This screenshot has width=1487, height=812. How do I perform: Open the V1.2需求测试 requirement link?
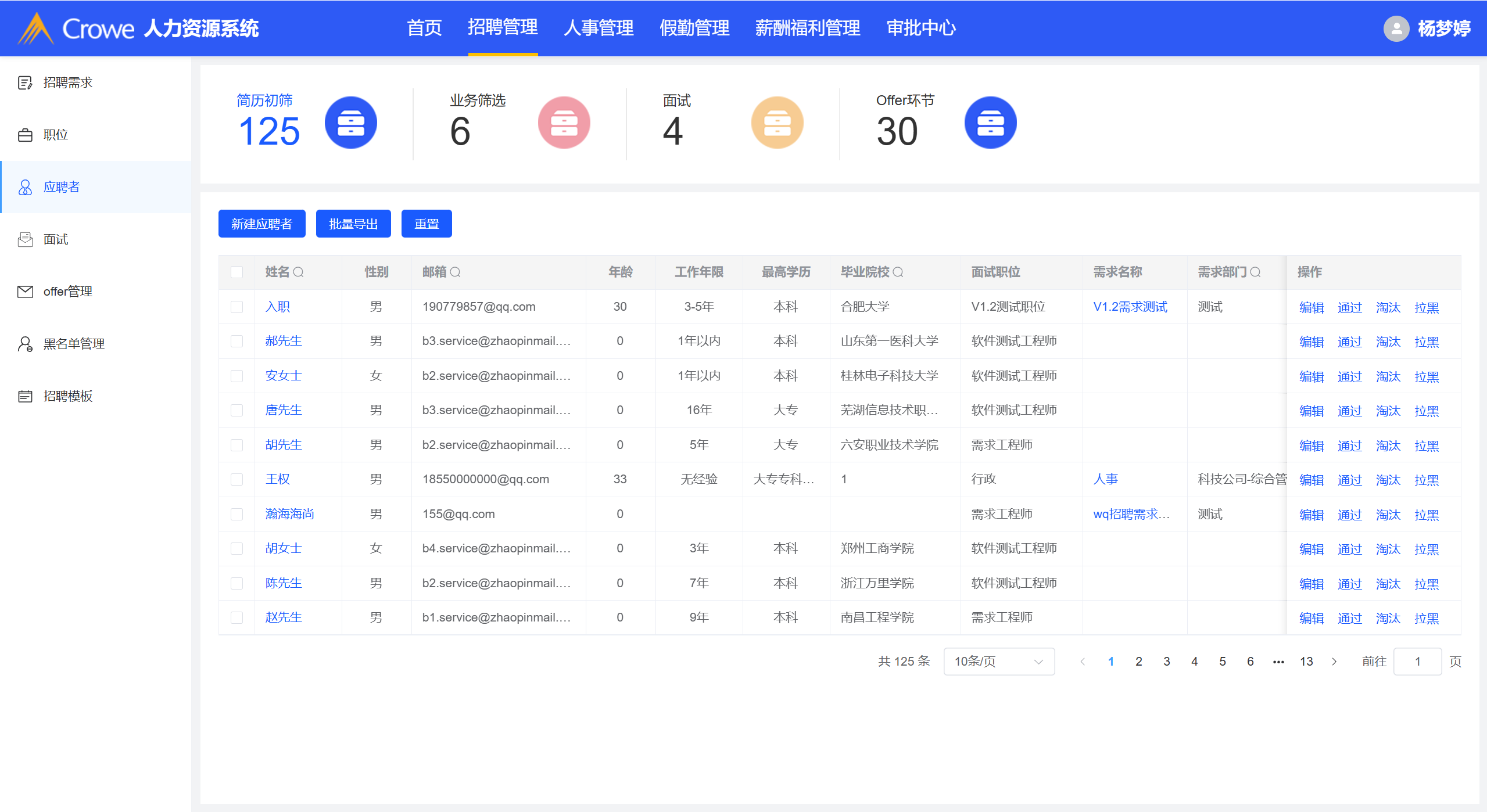click(1130, 307)
